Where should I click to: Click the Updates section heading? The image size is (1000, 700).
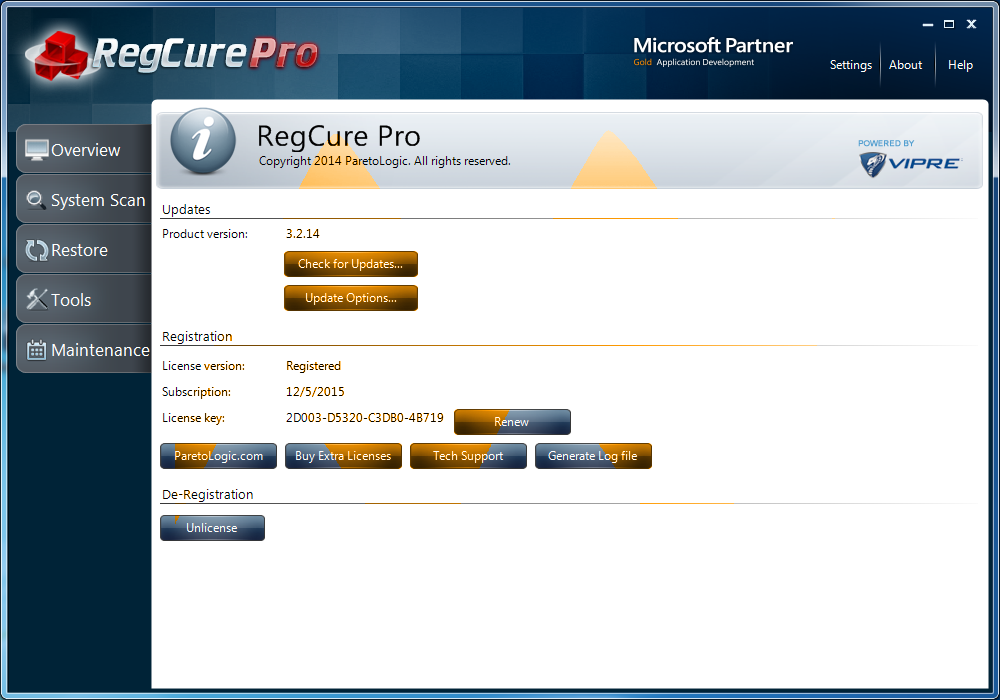pos(186,209)
